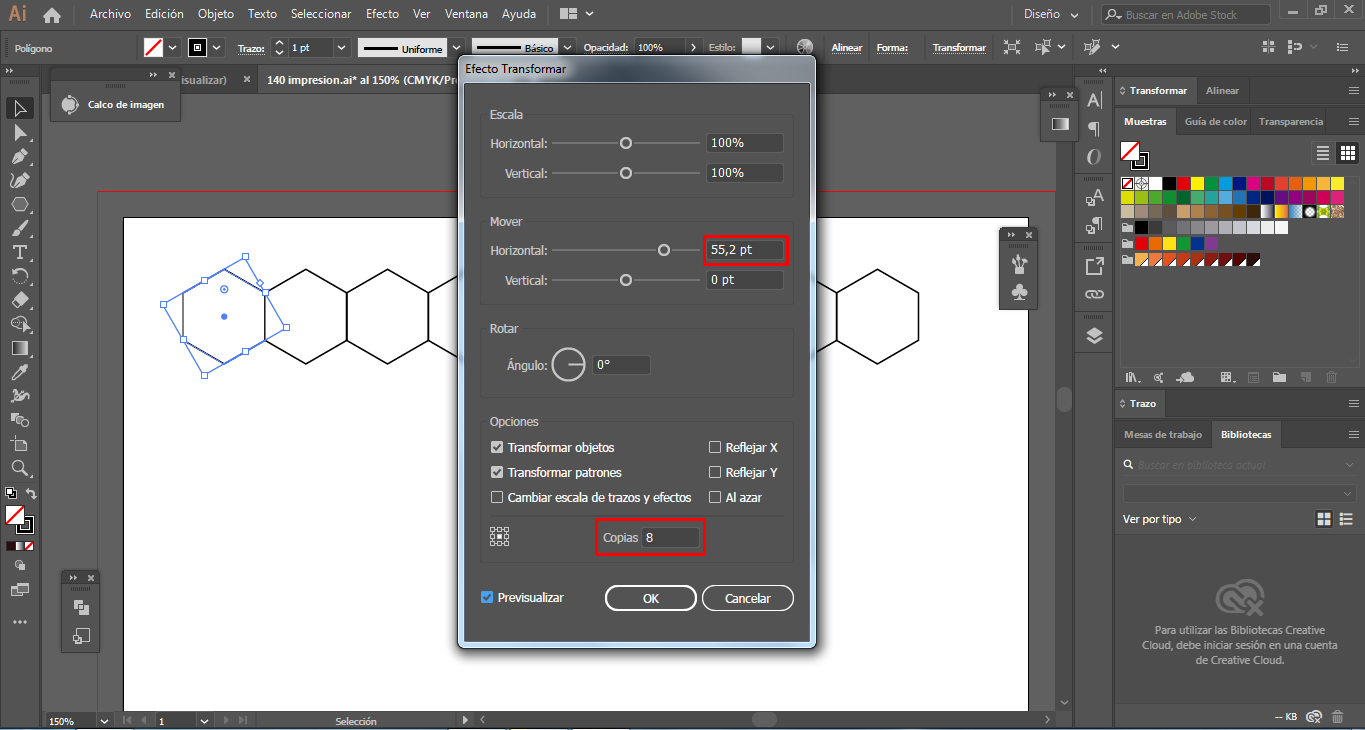Viewport: 1365px width, 730px height.
Task: Open the Ventana menu
Action: 467,14
